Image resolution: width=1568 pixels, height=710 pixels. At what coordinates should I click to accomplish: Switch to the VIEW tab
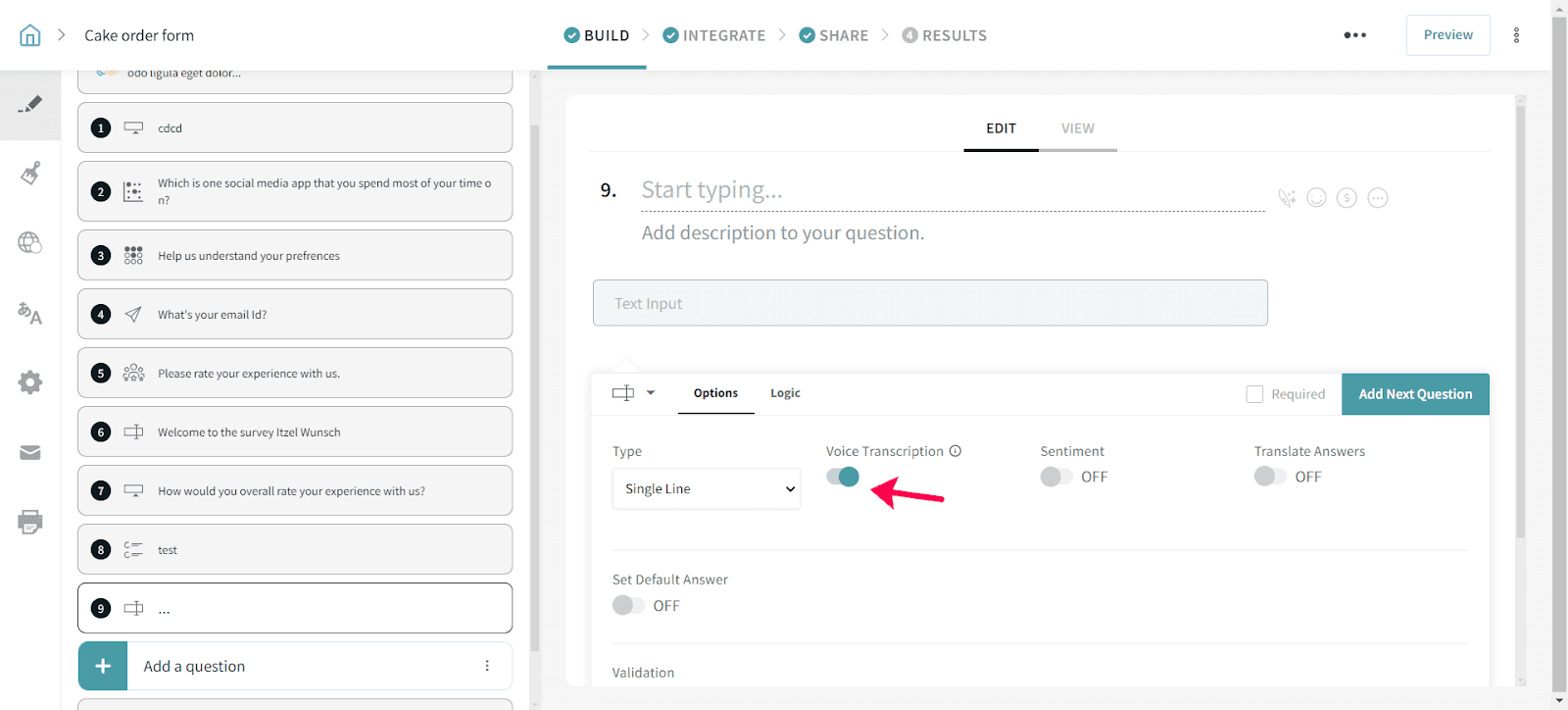(1077, 128)
